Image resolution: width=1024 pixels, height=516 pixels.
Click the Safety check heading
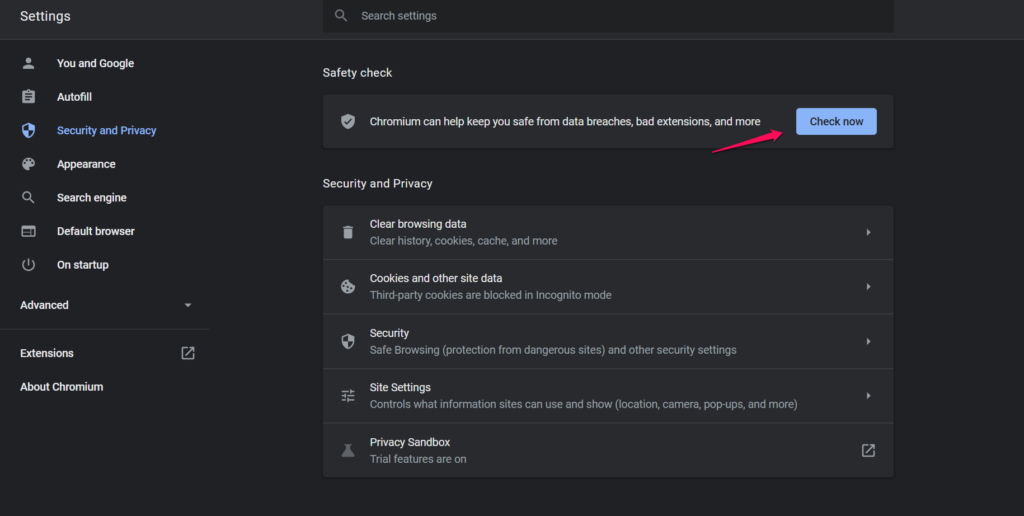click(x=357, y=73)
